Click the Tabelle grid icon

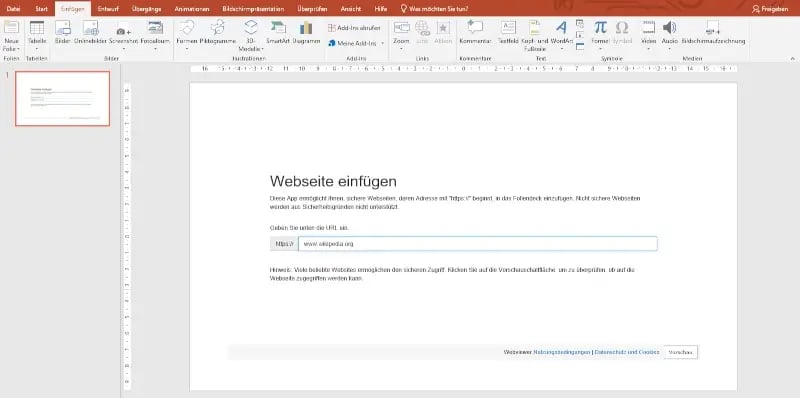click(37, 28)
